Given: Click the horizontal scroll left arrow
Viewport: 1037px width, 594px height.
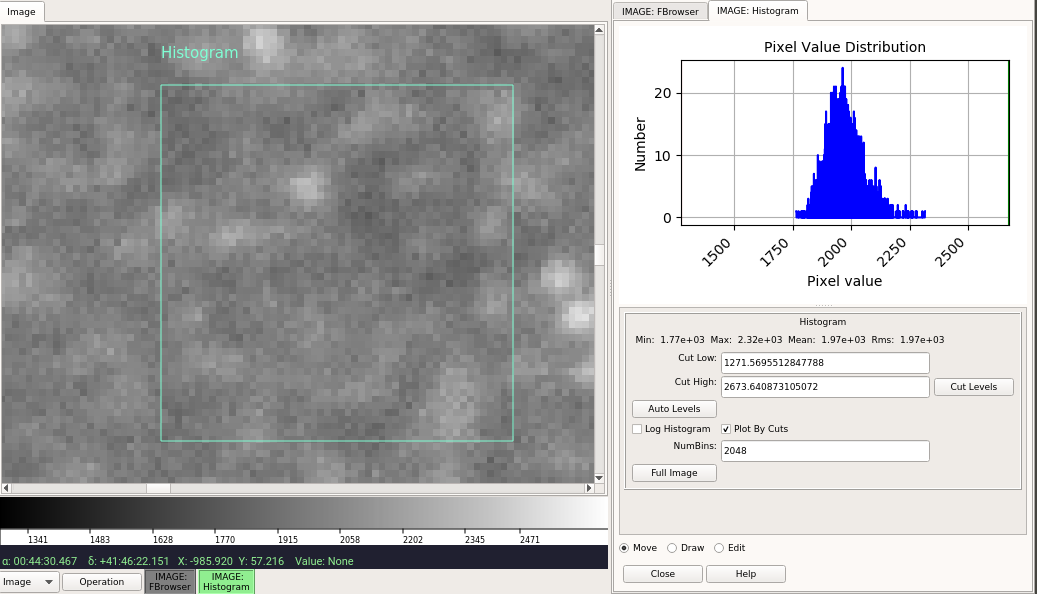Looking at the screenshot, I should (6, 488).
